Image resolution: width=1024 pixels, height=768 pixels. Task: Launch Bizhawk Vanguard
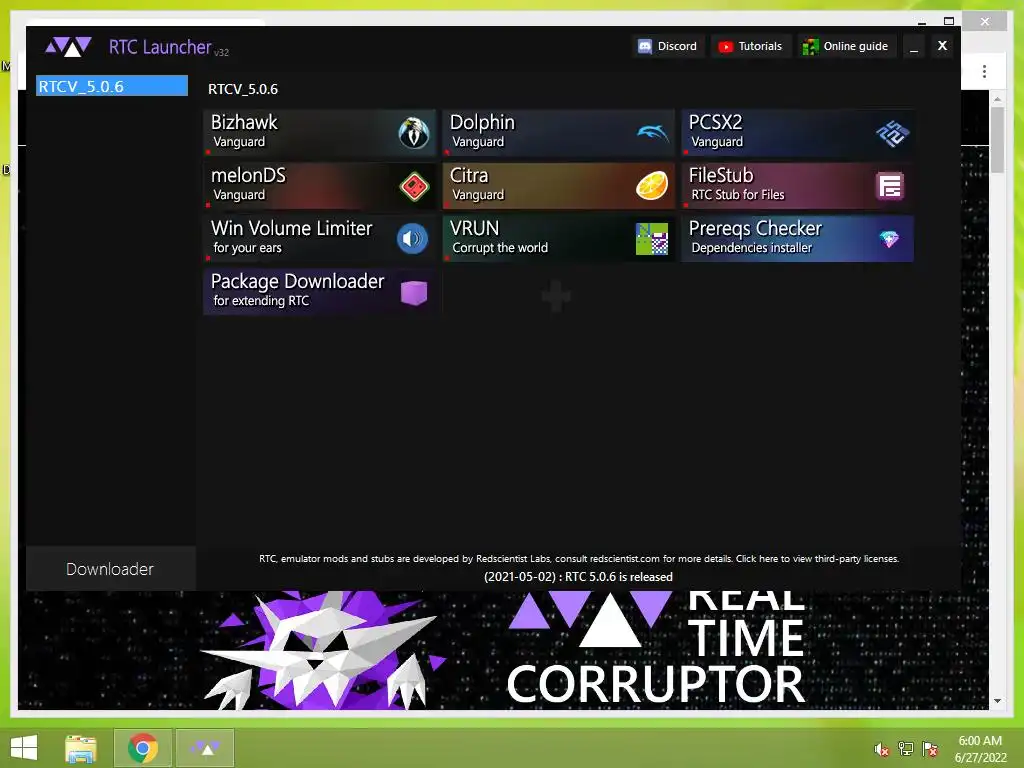319,133
